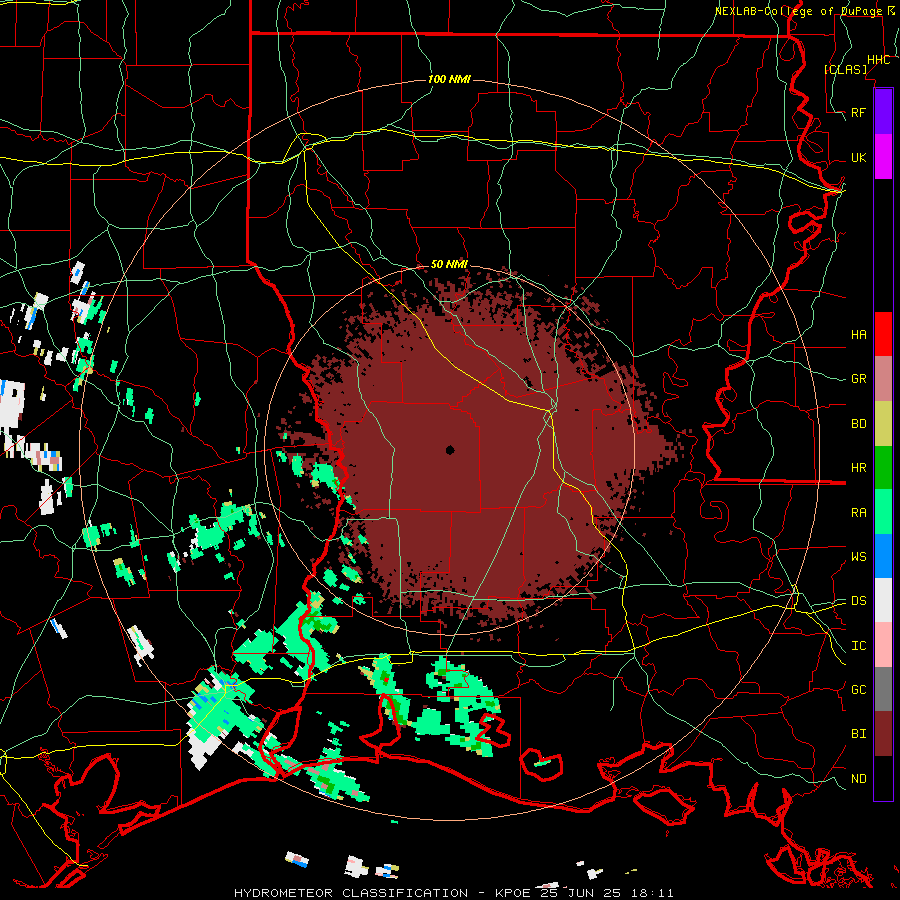
Task: Click the IC legend label
Action: click(858, 646)
